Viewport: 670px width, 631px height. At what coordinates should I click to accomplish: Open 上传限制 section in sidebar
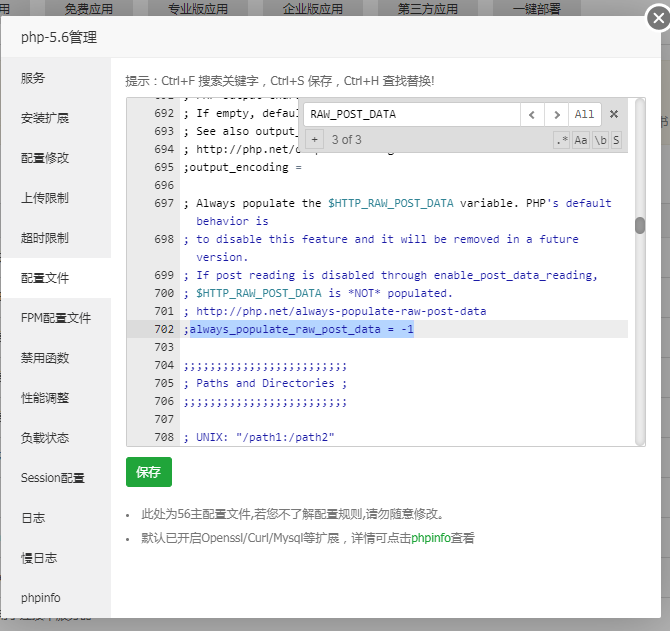(56, 198)
